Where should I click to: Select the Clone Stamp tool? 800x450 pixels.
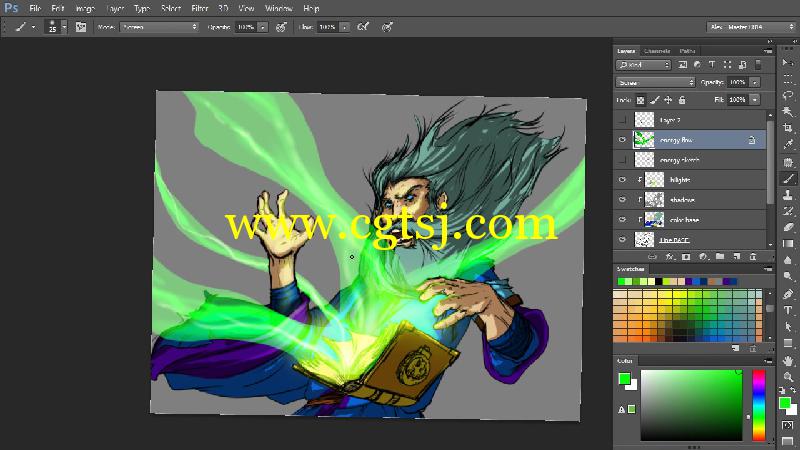[x=788, y=194]
